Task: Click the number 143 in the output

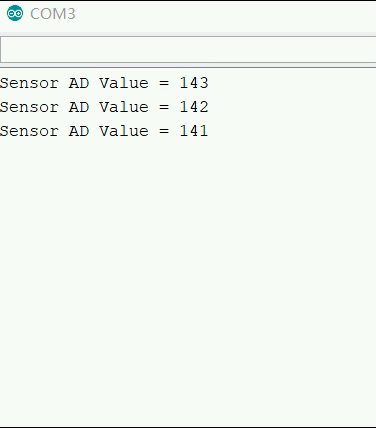Action: coord(194,83)
